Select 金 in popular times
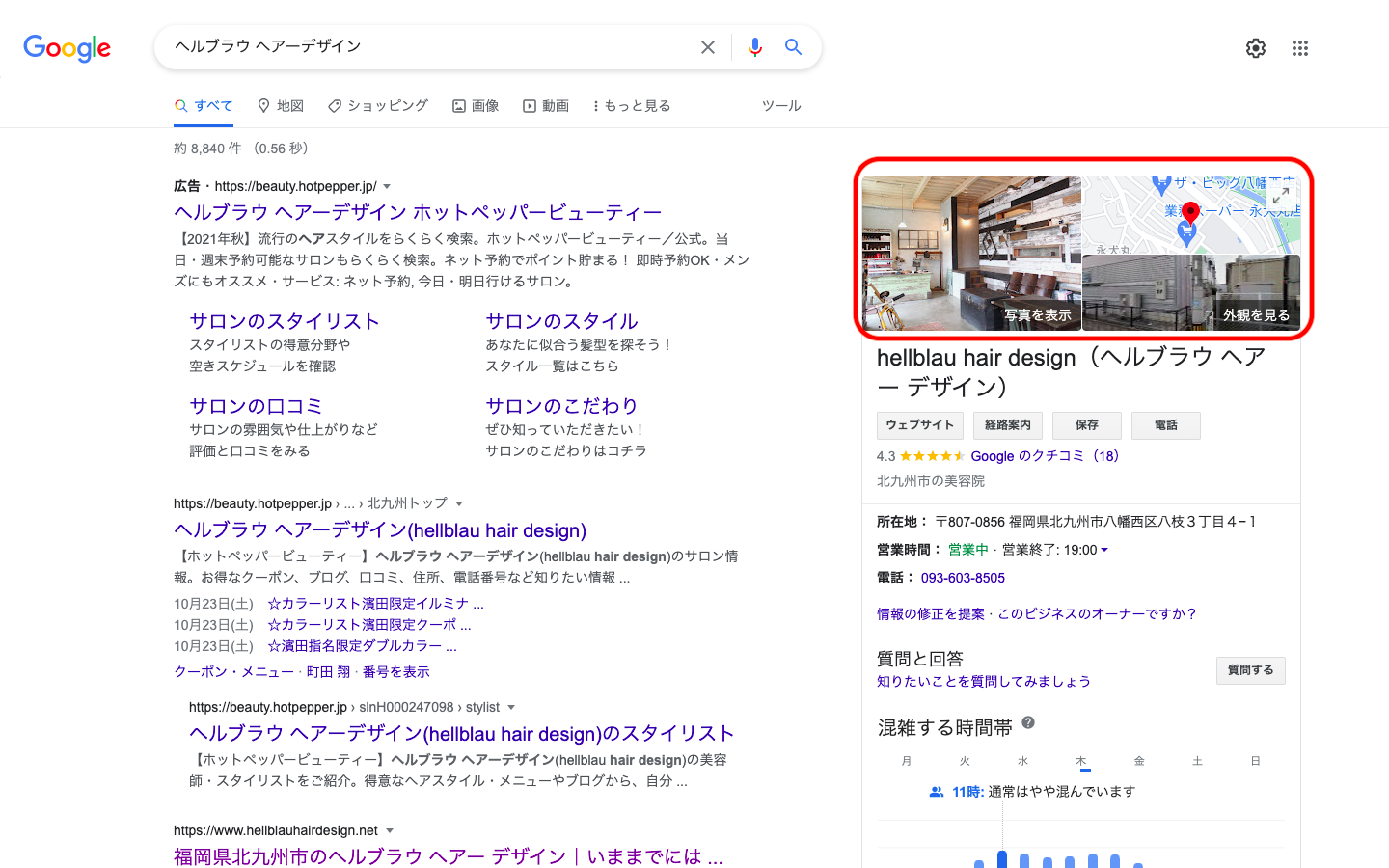The image size is (1389, 868). pos(1139,761)
